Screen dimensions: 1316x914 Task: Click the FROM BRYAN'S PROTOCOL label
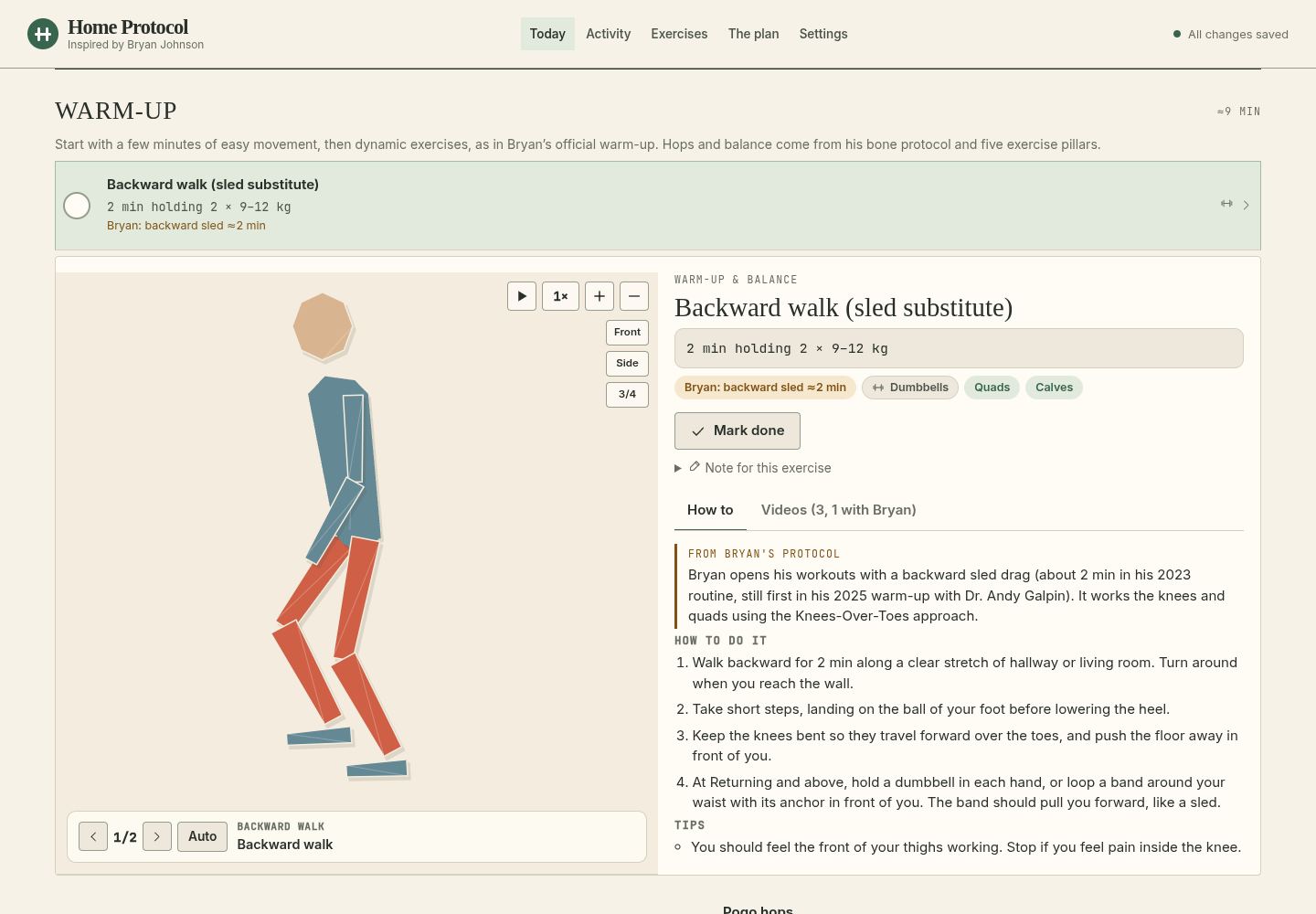(x=764, y=554)
